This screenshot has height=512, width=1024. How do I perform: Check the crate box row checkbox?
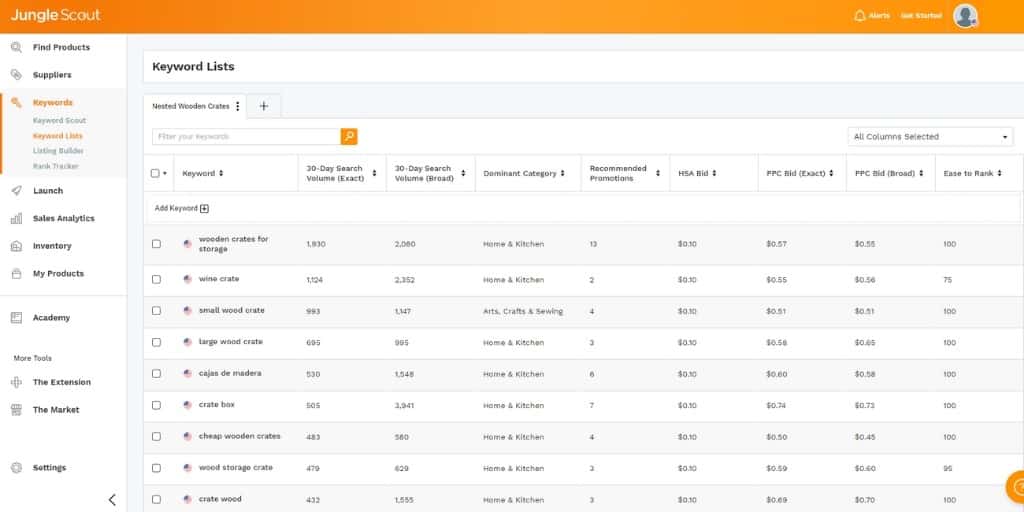tap(156, 405)
